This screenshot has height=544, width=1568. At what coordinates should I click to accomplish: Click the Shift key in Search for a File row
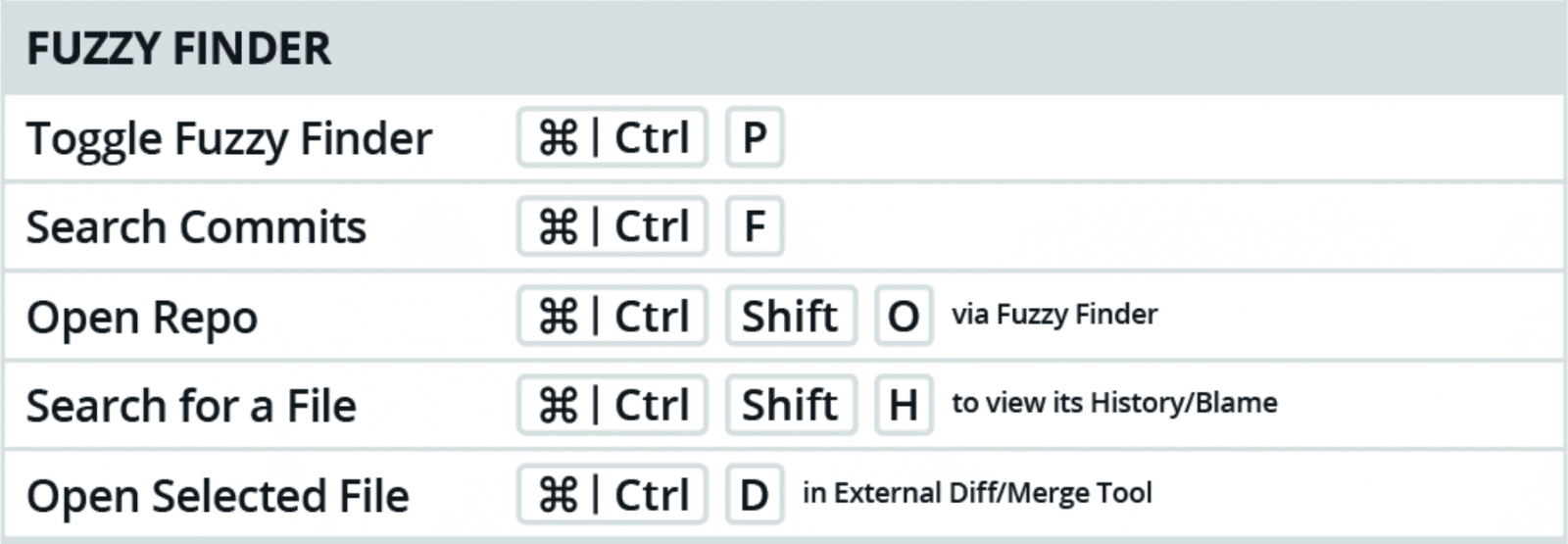pyautogui.click(x=791, y=405)
